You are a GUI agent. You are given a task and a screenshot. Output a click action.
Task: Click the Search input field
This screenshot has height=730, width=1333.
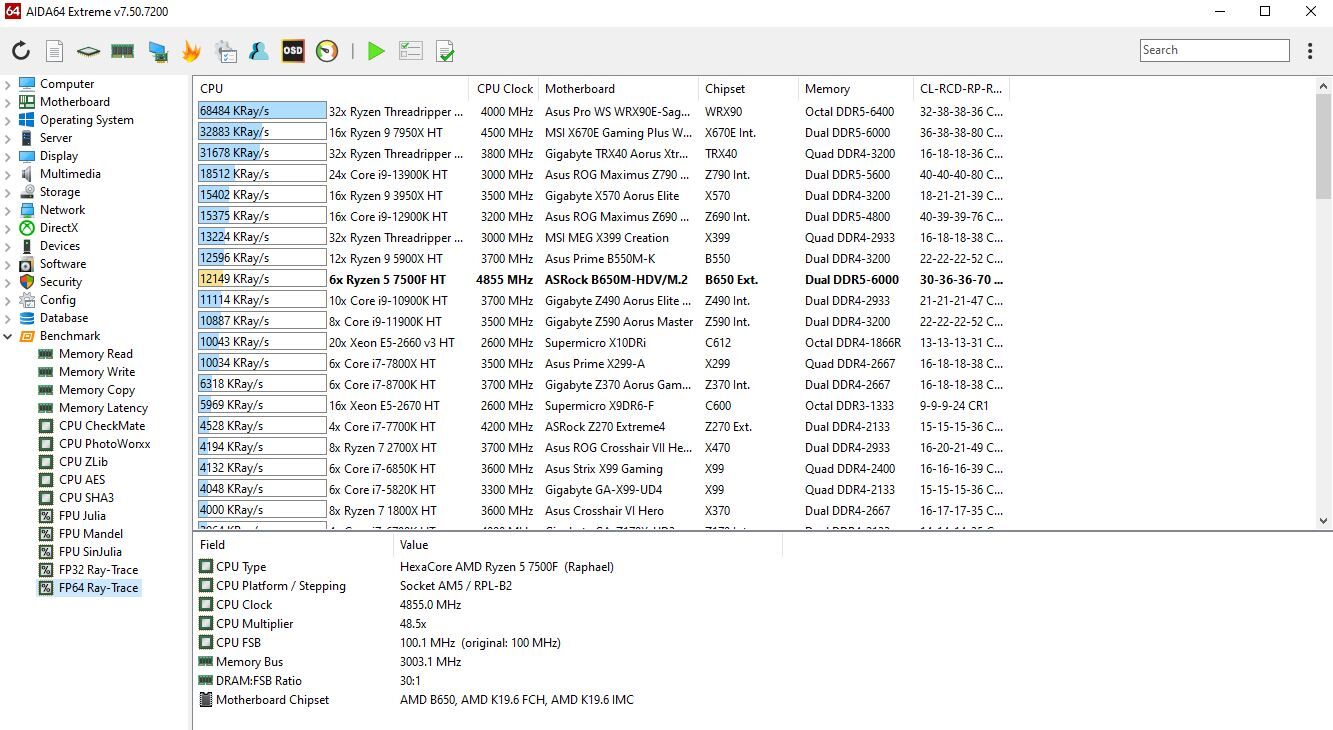(1215, 50)
